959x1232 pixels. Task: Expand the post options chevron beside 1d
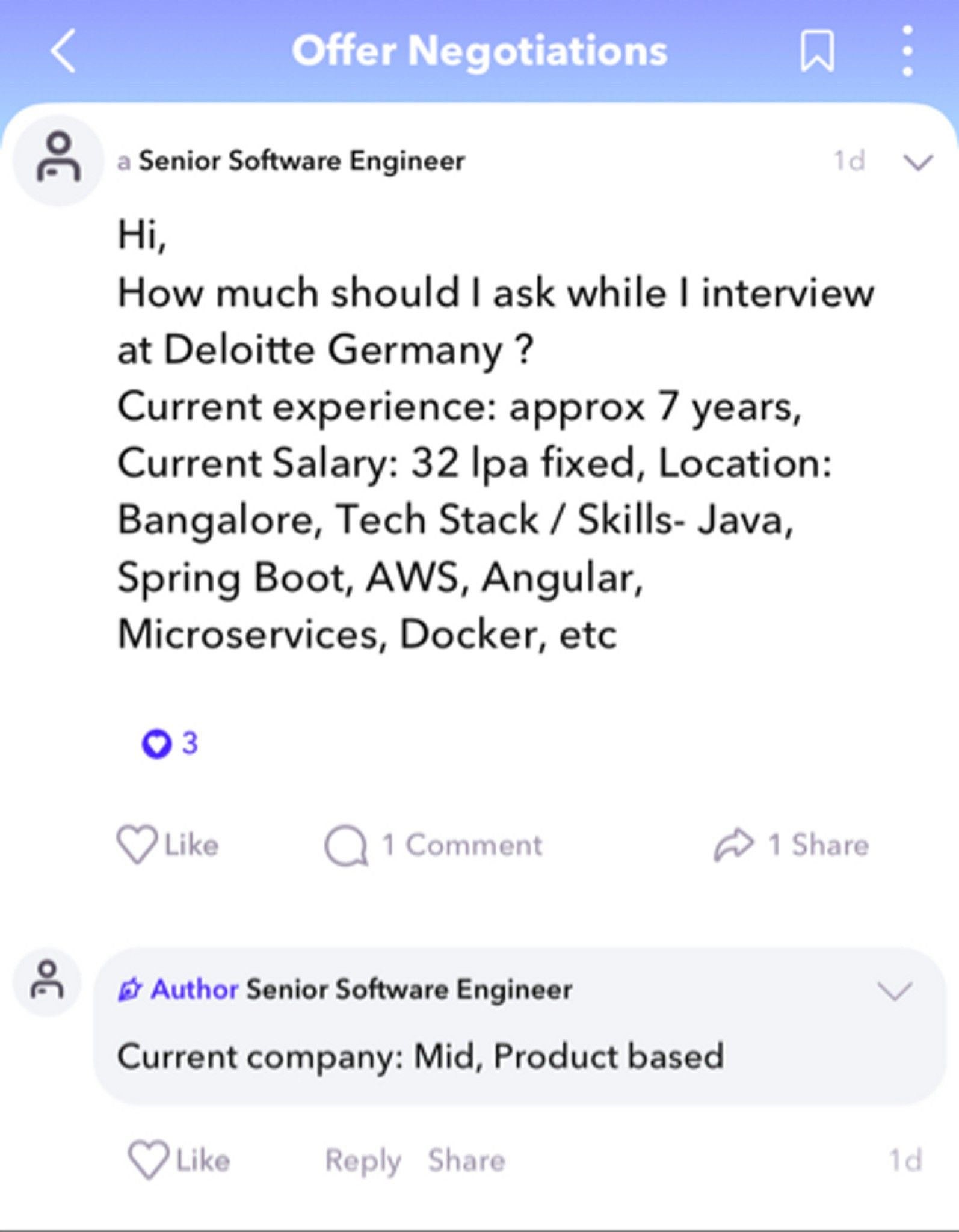click(x=917, y=161)
